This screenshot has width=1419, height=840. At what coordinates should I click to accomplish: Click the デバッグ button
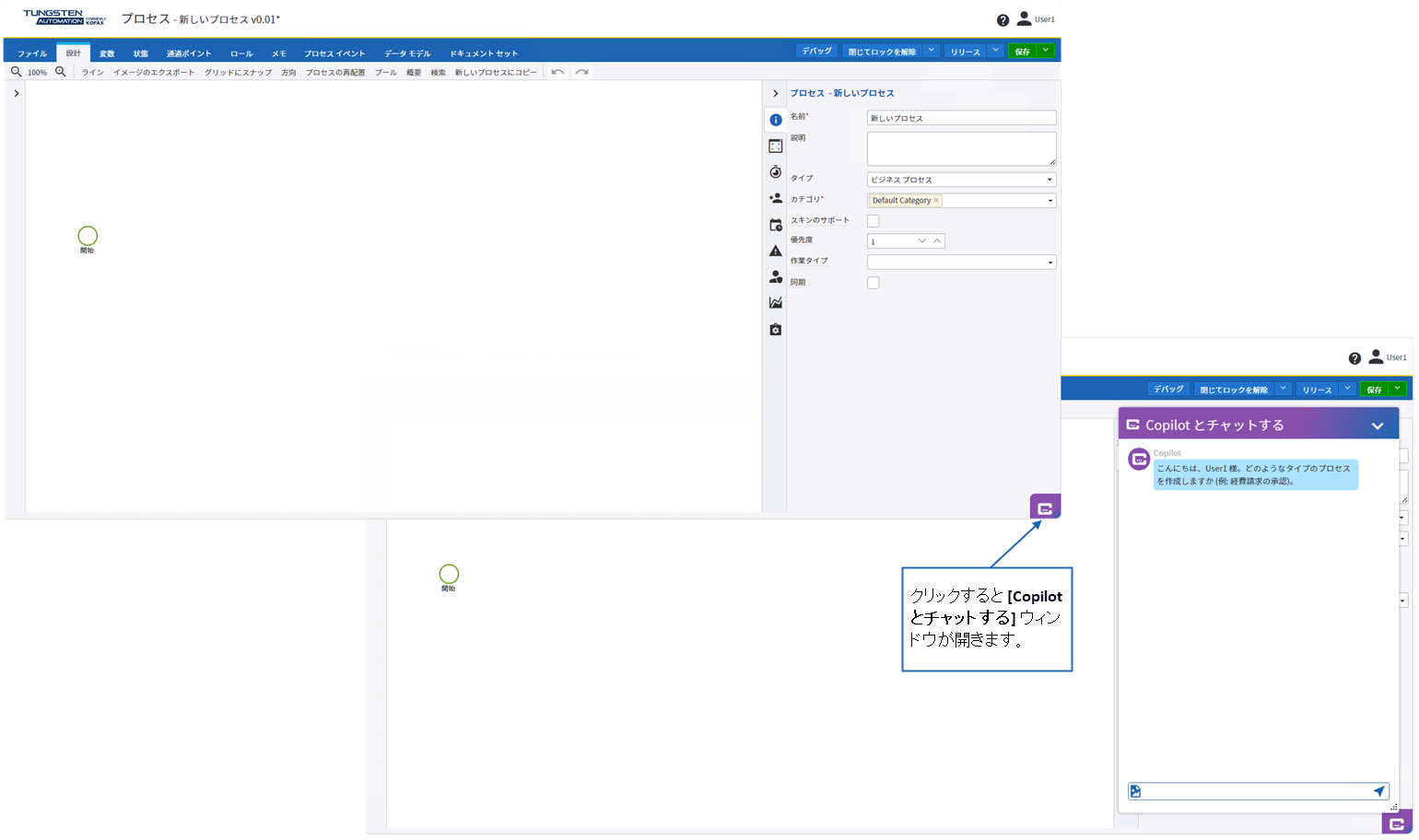pos(816,52)
